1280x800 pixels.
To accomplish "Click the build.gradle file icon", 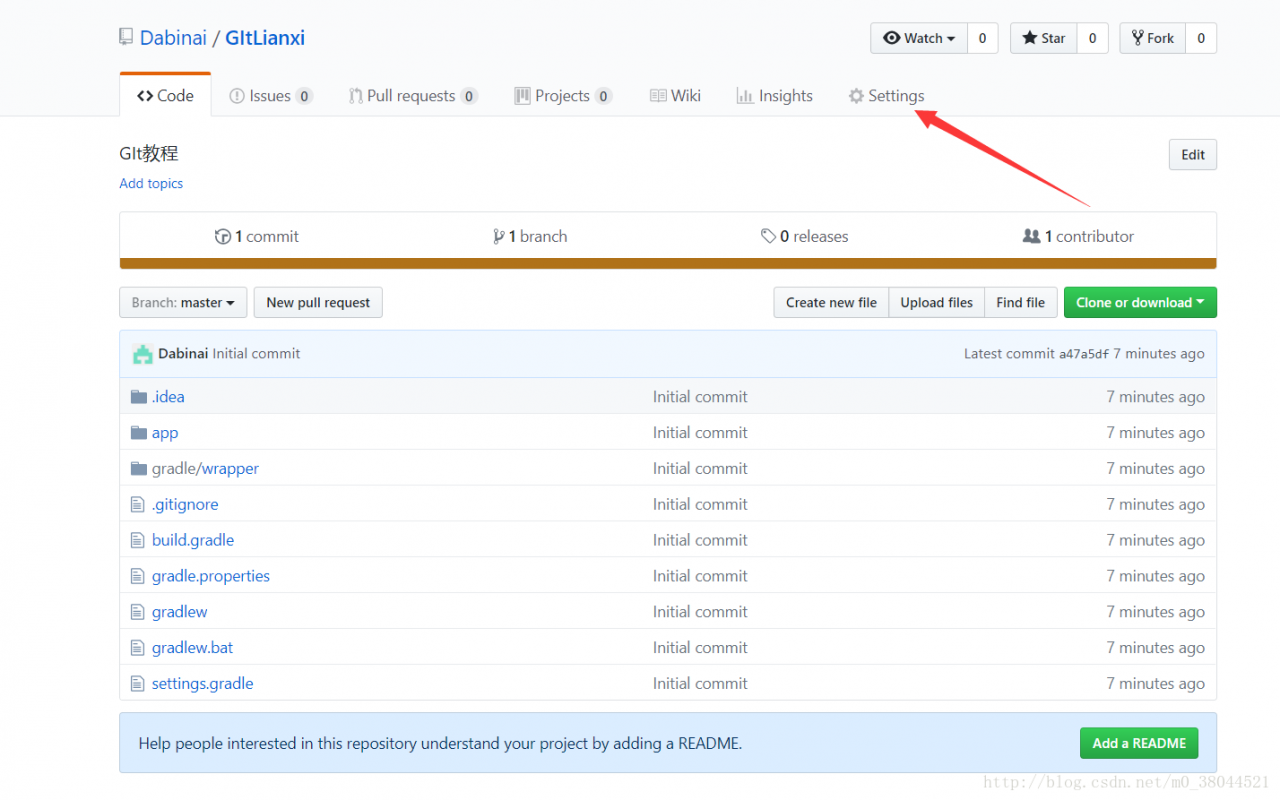I will [x=138, y=540].
